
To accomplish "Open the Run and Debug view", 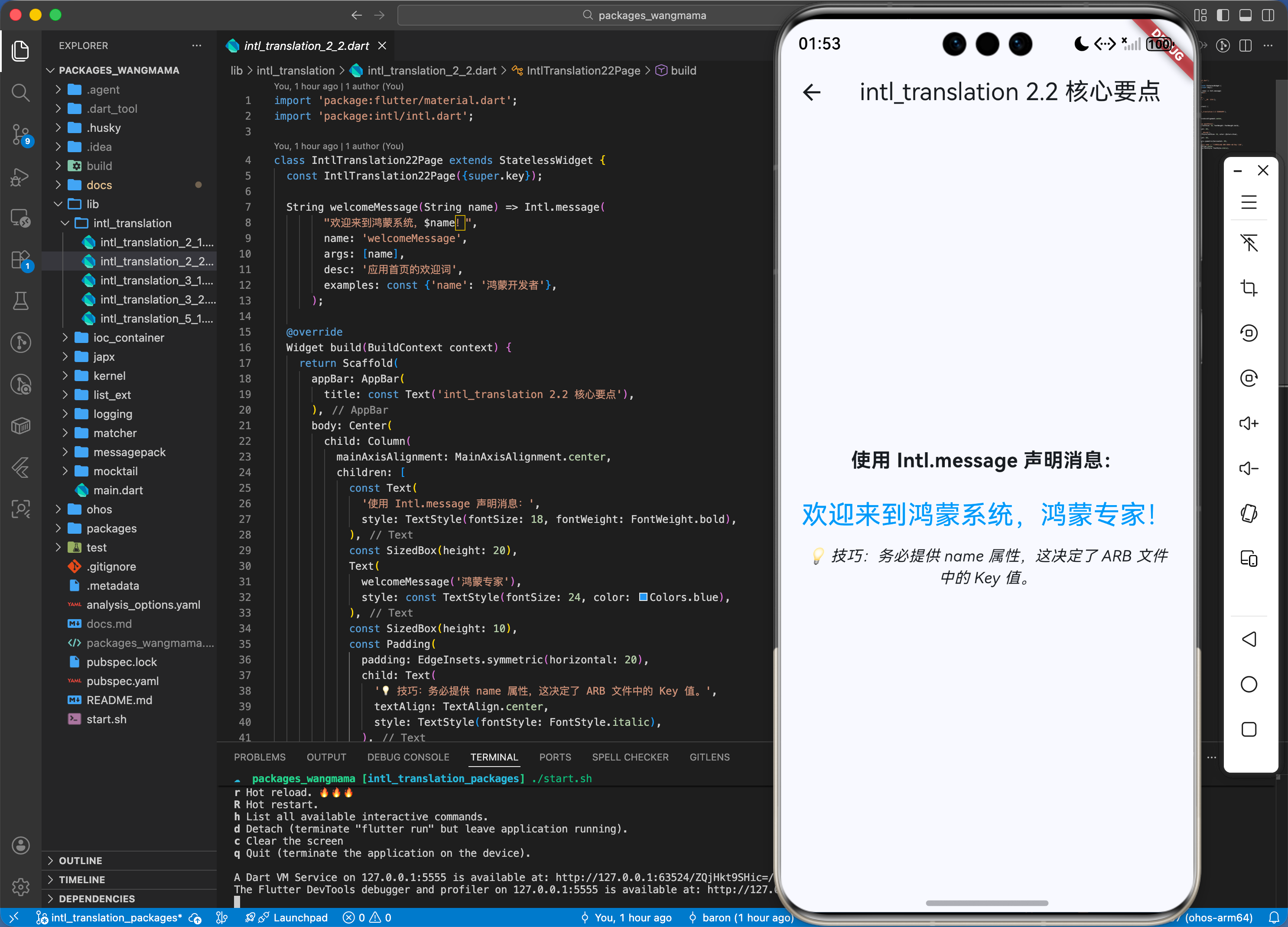I will [x=20, y=176].
